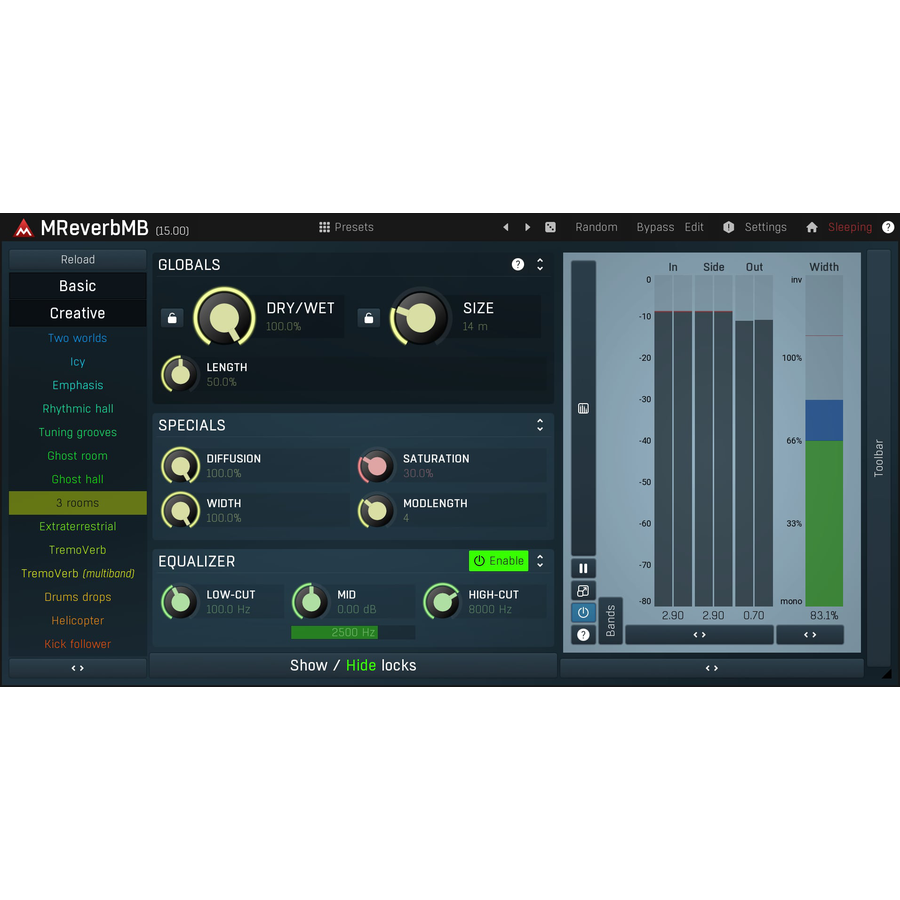Click the Diffusion knob

tap(180, 465)
